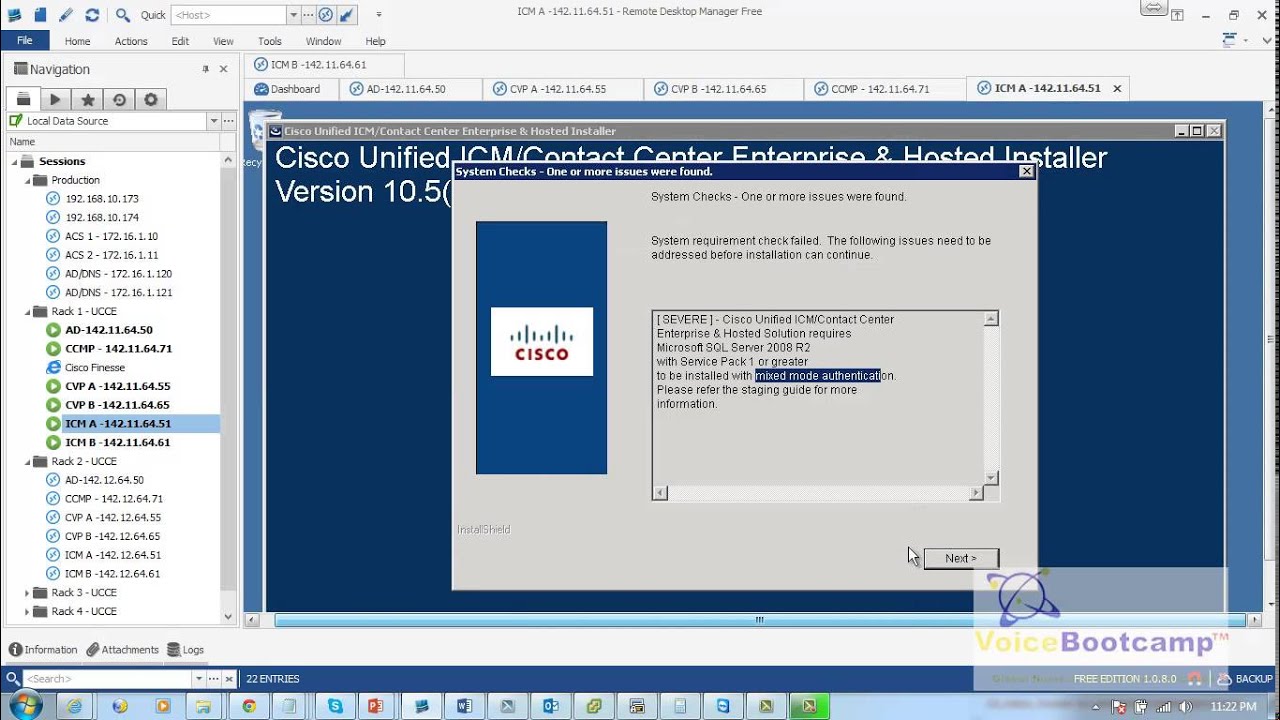The image size is (1280, 720).
Task: Click the BACKUP status bar item
Action: tap(1245, 679)
